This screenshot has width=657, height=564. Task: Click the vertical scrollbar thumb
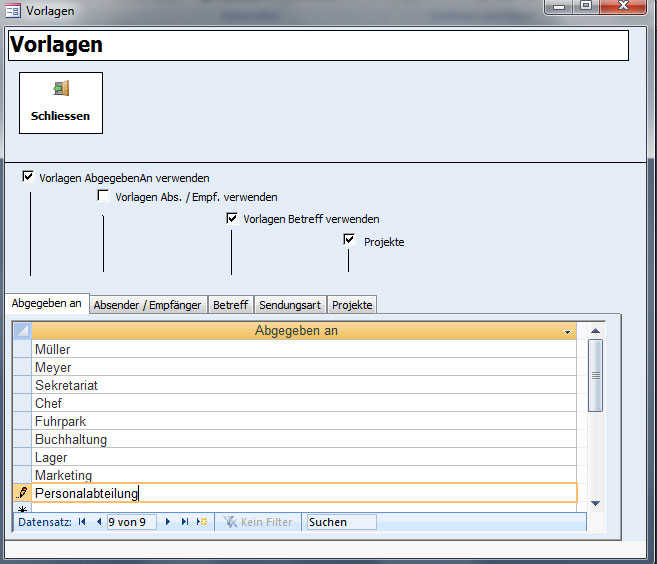click(595, 375)
